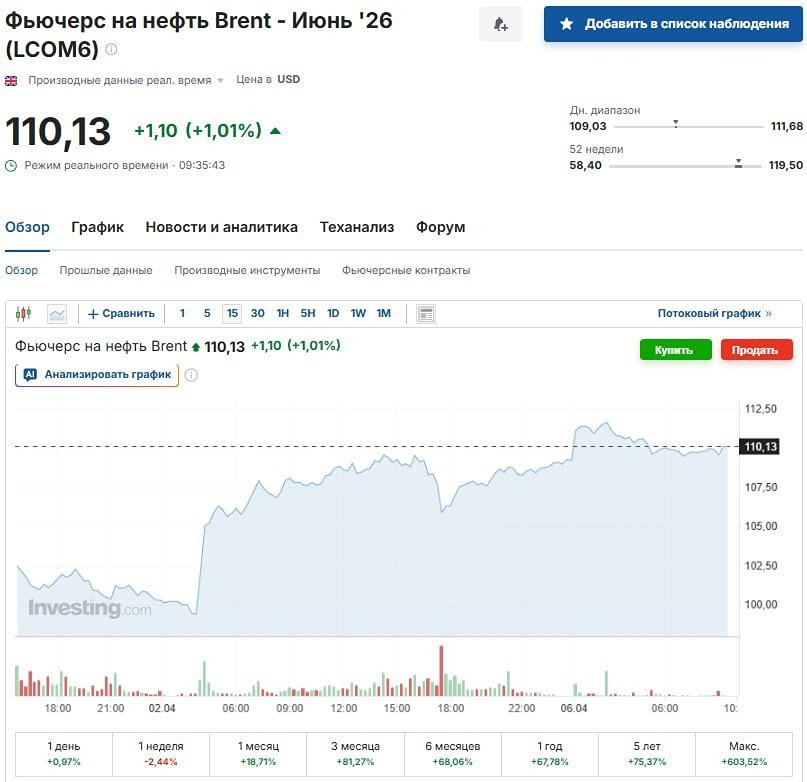
Task: Click the info icon next to LCOM6
Action: [x=110, y=49]
